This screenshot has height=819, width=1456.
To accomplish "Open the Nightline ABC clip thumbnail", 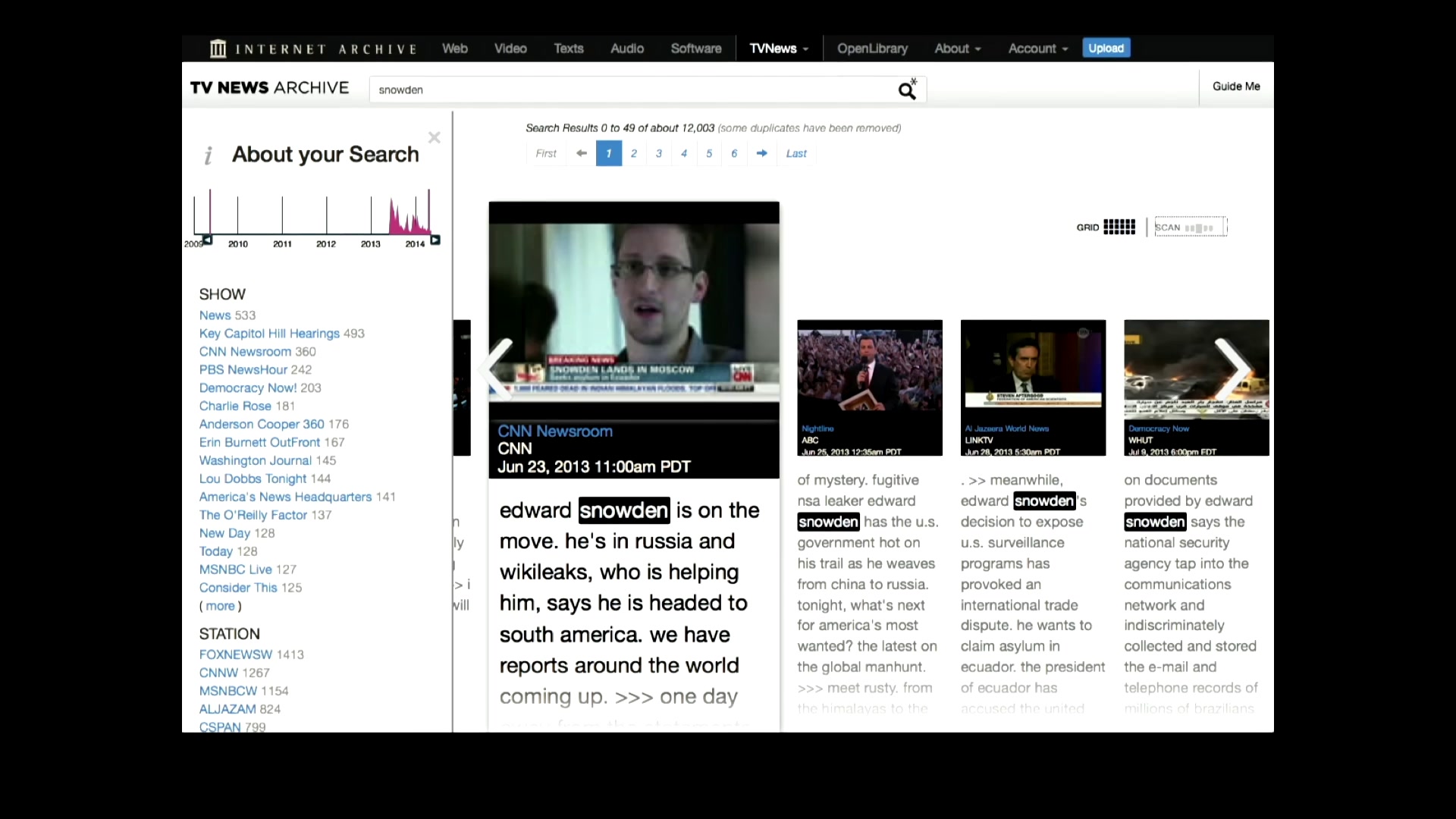I will (x=870, y=388).
